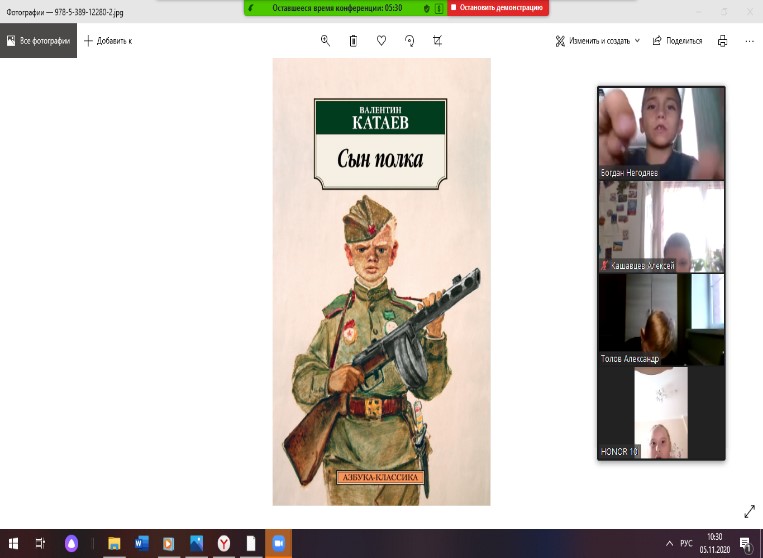Enter full screen with the diagonal arrows icon
Viewport: 763px width, 558px height.
pos(749,511)
